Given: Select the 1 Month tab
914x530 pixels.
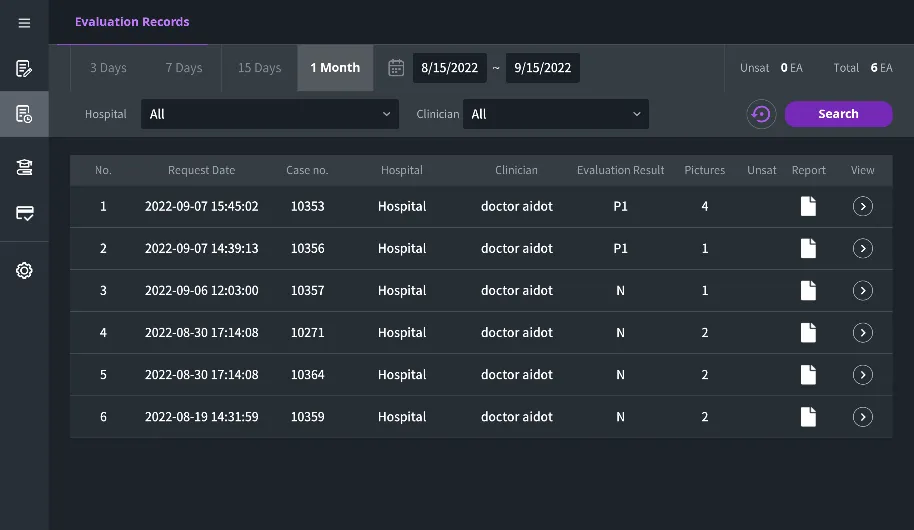Looking at the screenshot, I should [x=335, y=68].
